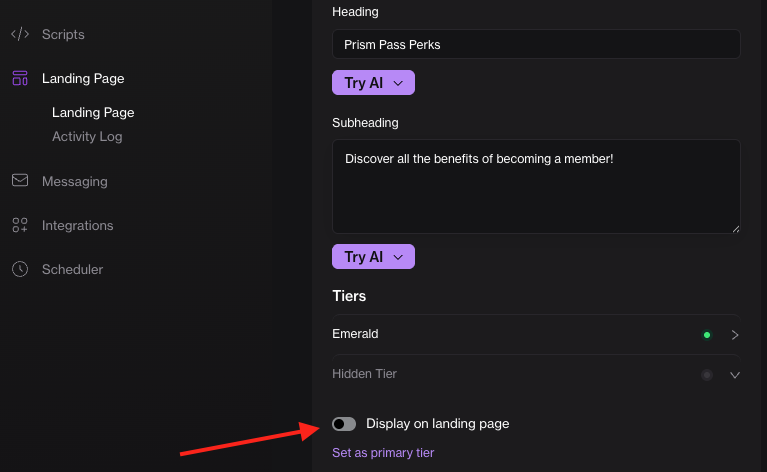Click the Subheading textarea resize handle
767x472 pixels.
735,229
